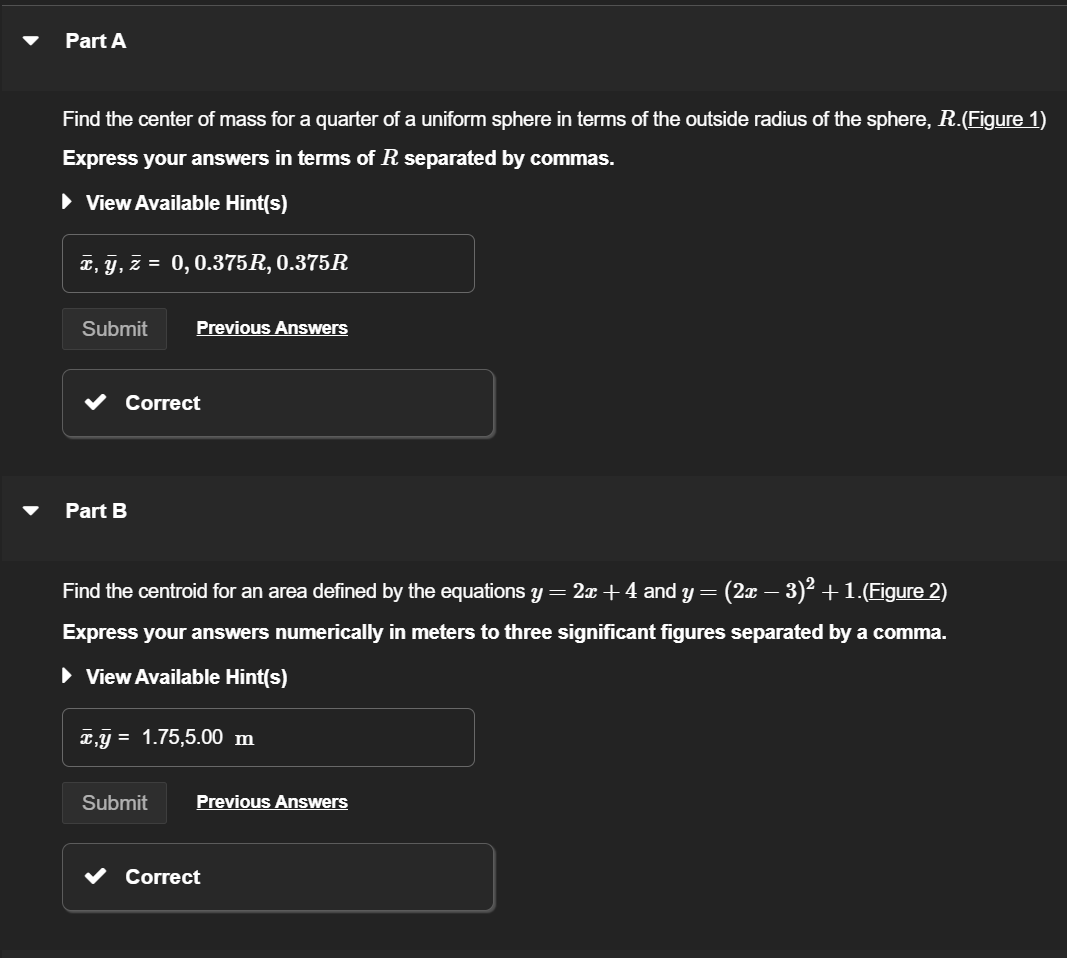Open Figure 2 link
This screenshot has height=958, width=1067.
tap(905, 590)
